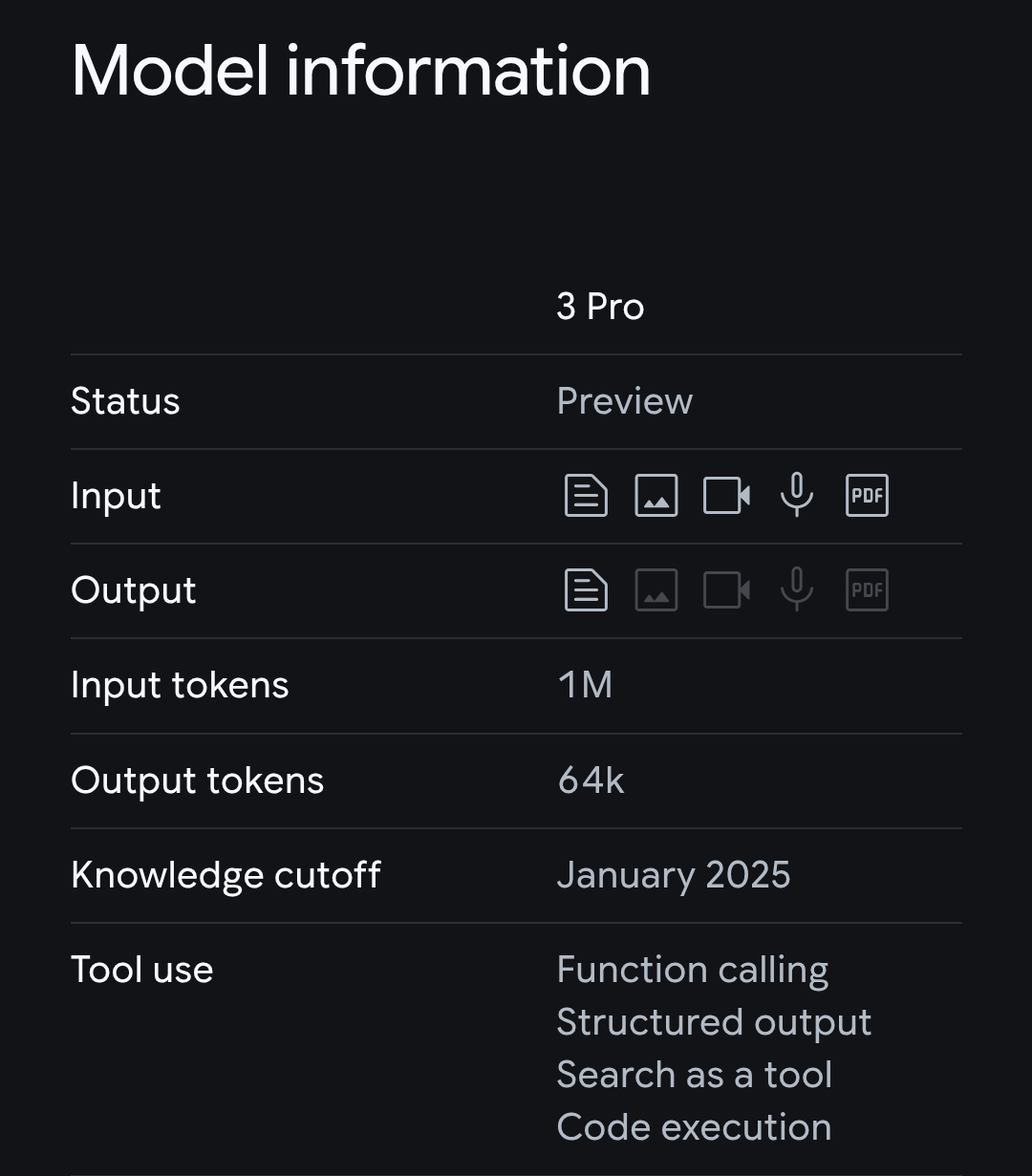Click the Preview status value
The height and width of the screenshot is (1176, 1032).
click(625, 401)
